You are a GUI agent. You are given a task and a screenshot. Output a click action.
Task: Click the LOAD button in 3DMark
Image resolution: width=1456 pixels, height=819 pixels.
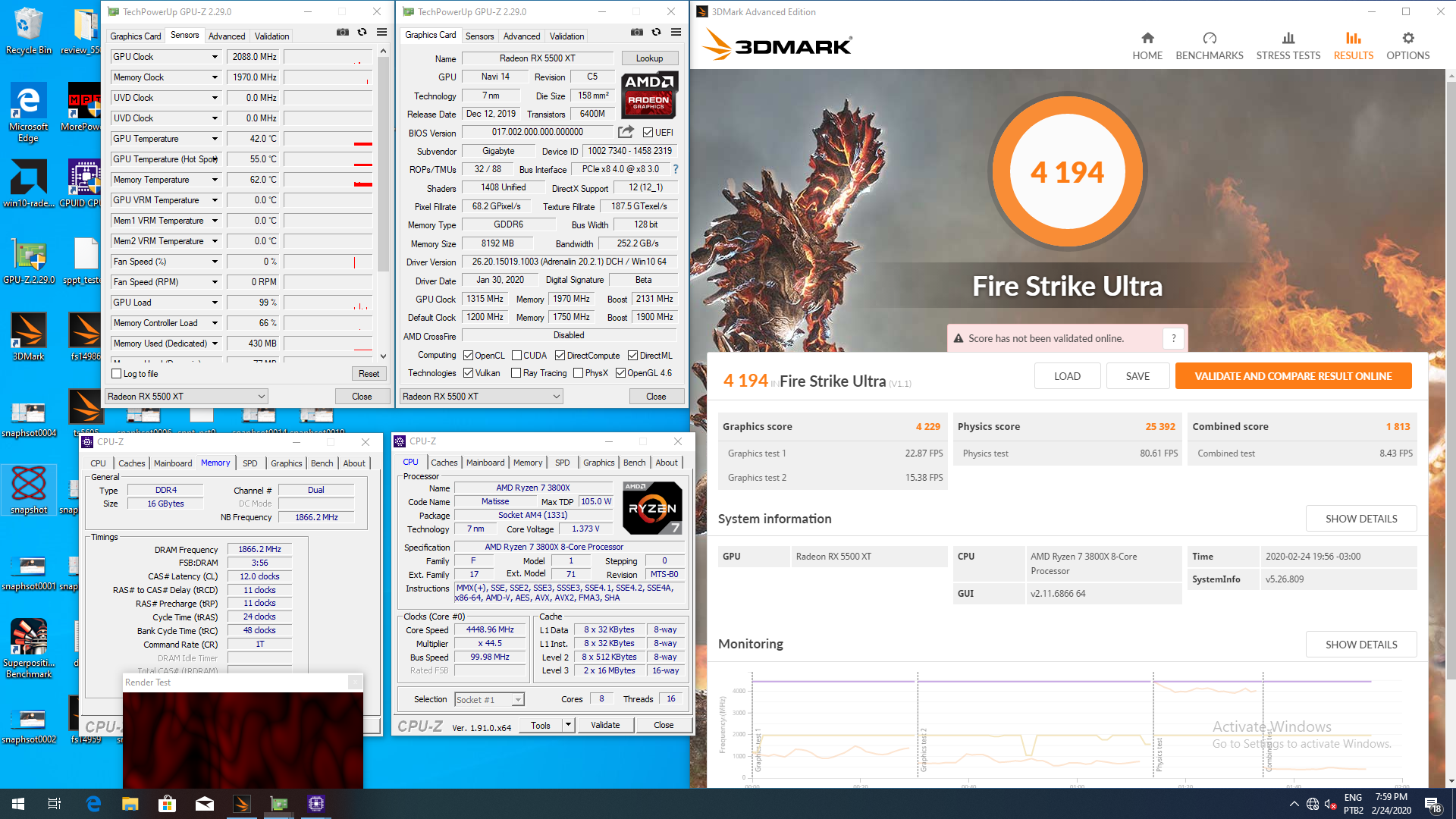point(1067,376)
